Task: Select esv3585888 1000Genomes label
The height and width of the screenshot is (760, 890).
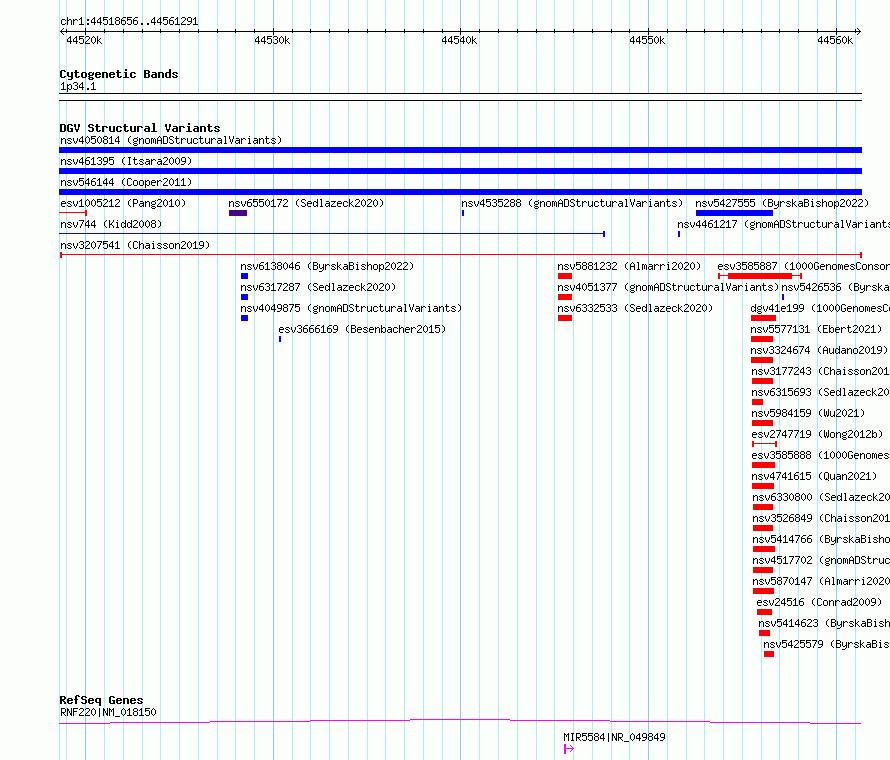Action: 820,455
